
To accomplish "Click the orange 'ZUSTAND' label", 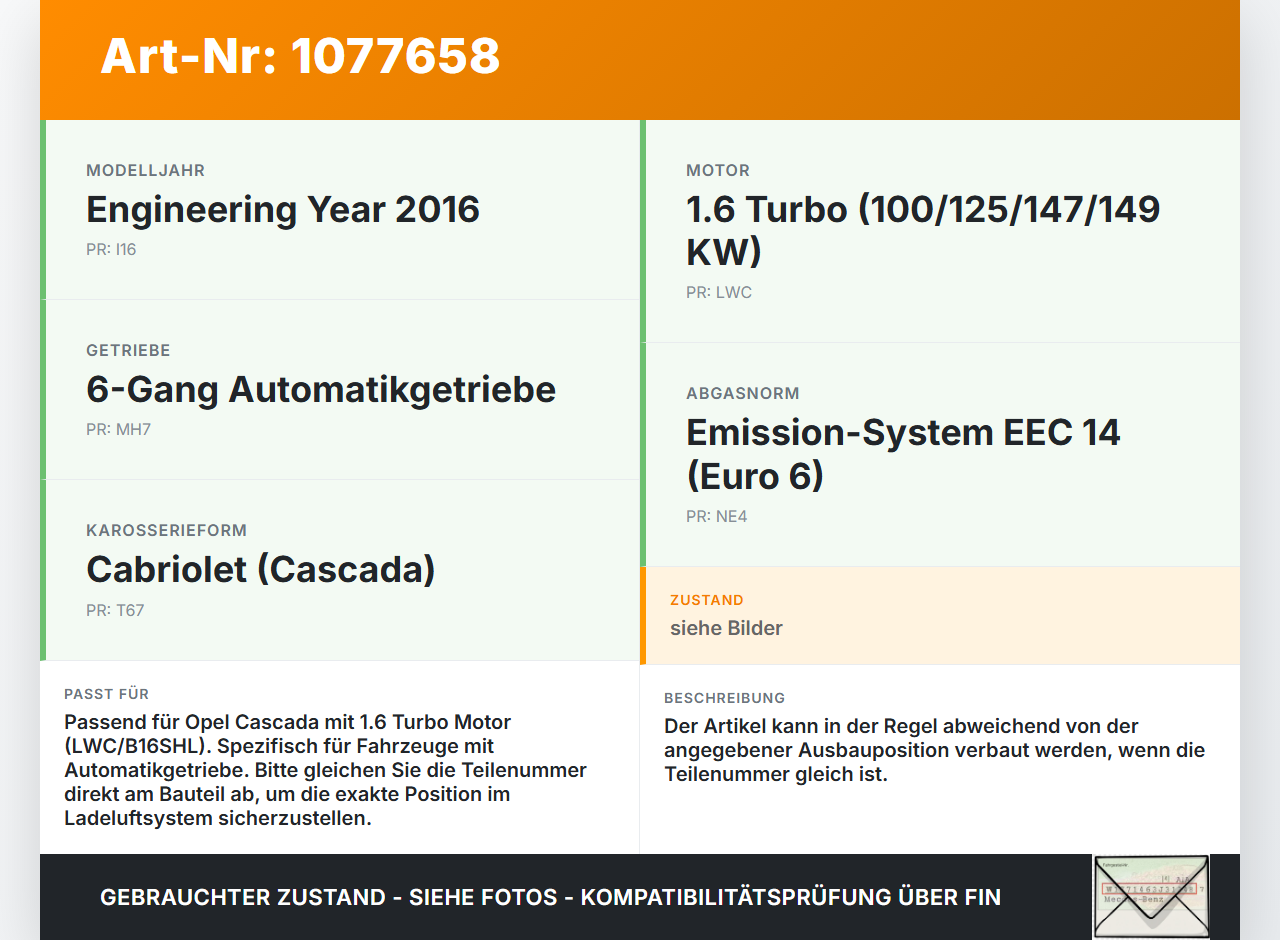I will pyautogui.click(x=707, y=601).
